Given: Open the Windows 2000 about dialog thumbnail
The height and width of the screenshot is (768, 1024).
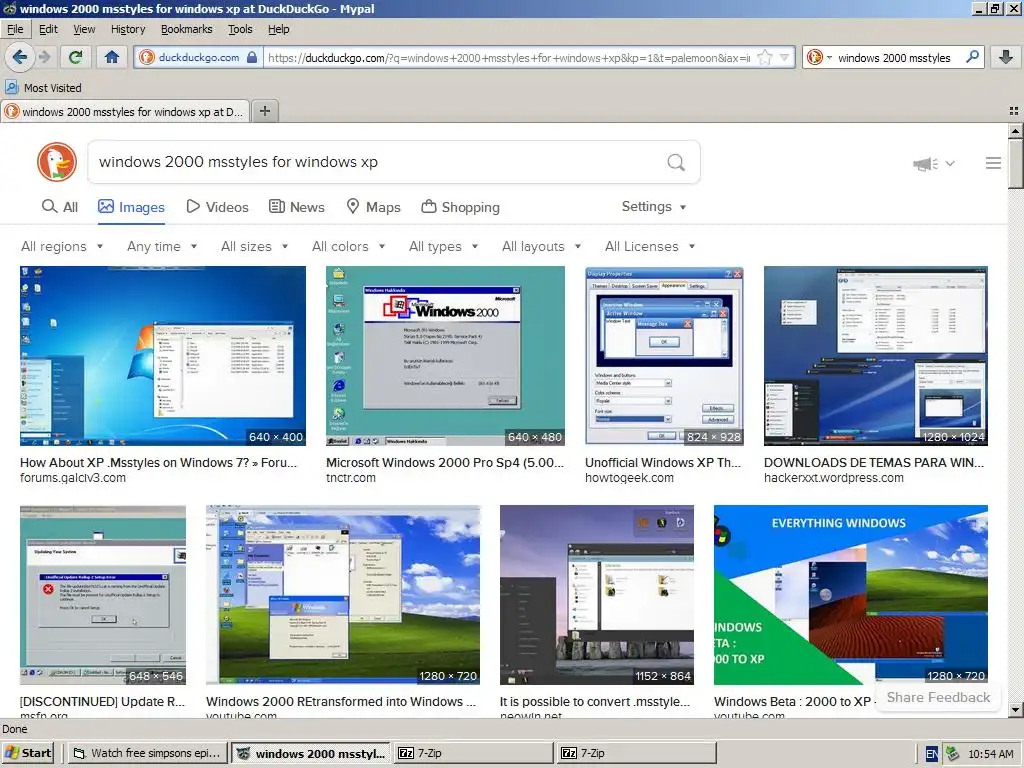Looking at the screenshot, I should coord(445,355).
